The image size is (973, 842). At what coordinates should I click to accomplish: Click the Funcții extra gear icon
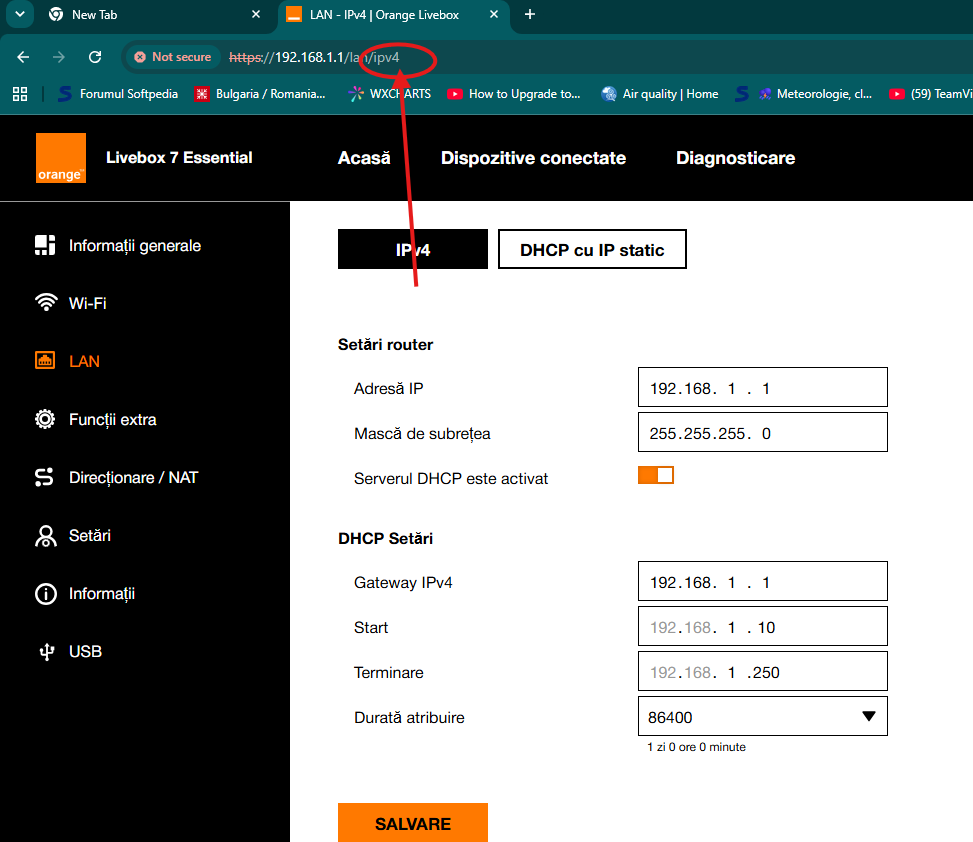pyautogui.click(x=45, y=419)
